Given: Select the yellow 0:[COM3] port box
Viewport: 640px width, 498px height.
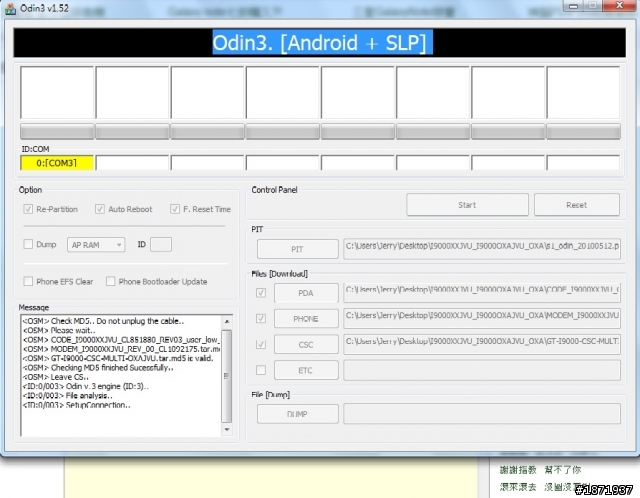Looking at the screenshot, I should (57, 163).
